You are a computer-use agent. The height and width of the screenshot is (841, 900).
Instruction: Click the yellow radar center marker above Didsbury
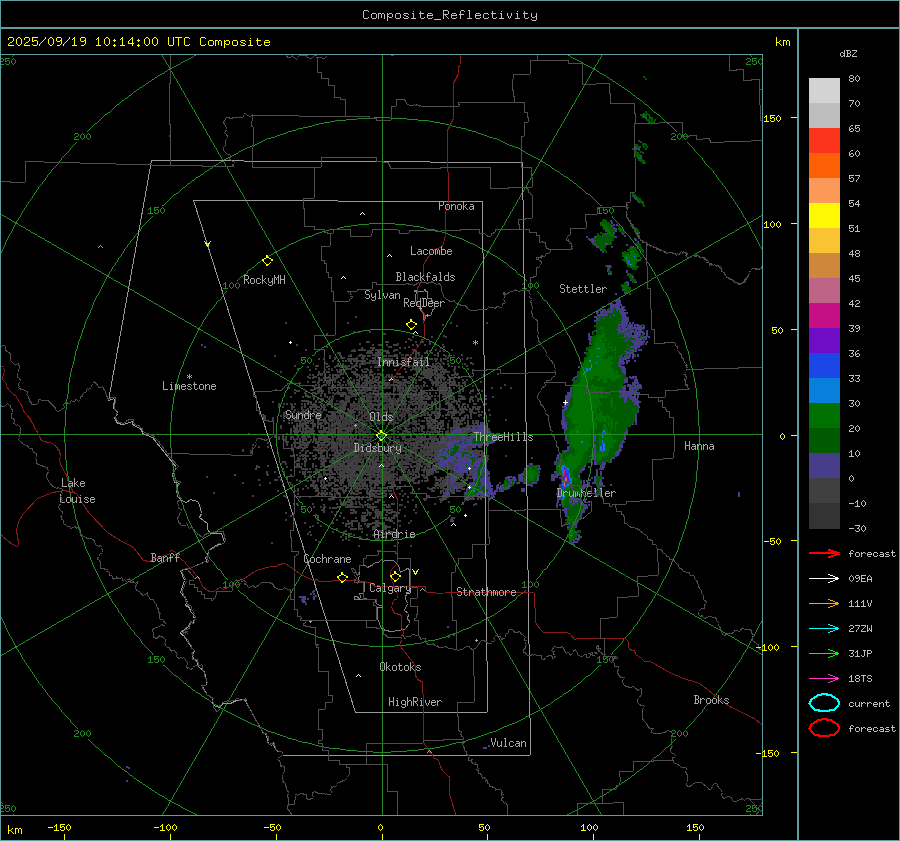(381, 435)
